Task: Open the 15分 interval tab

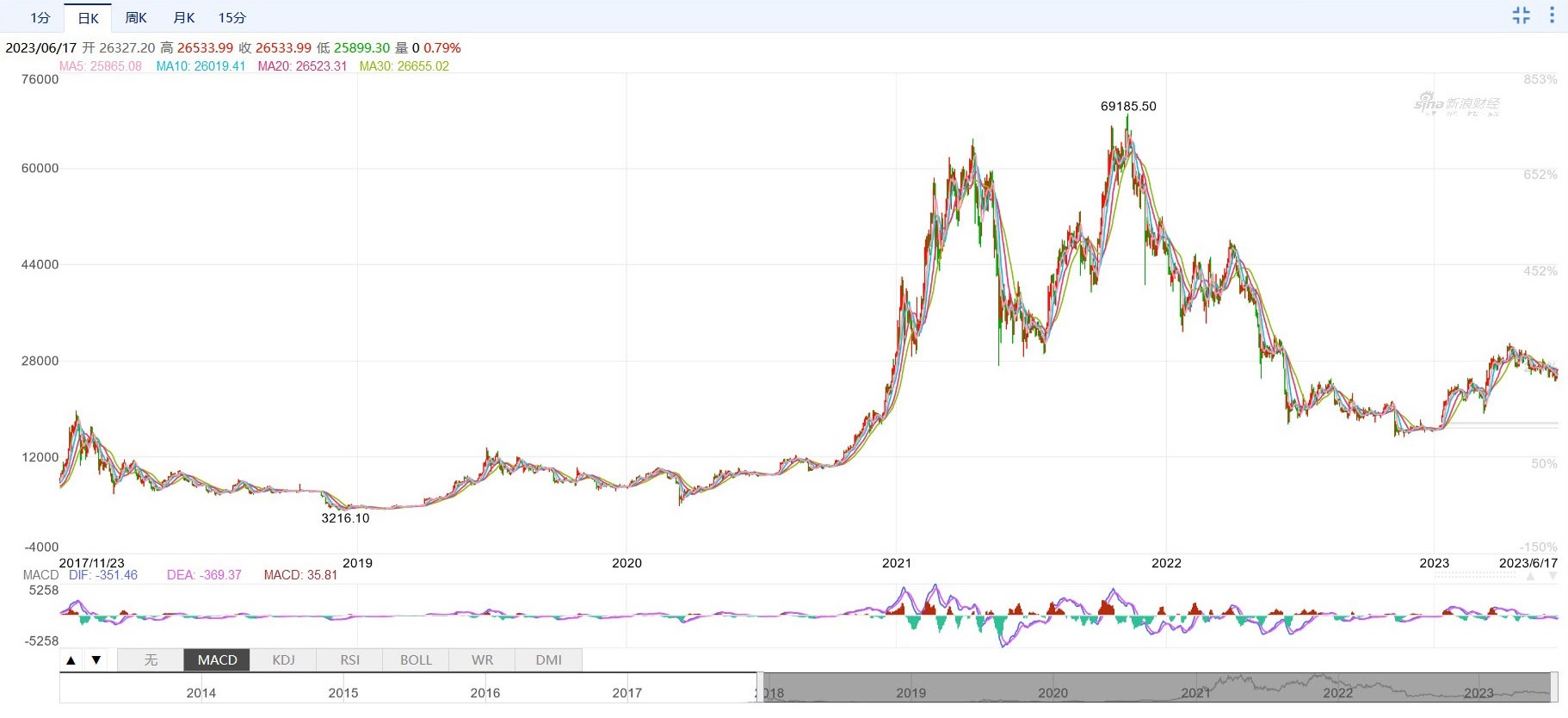Action: tap(231, 17)
